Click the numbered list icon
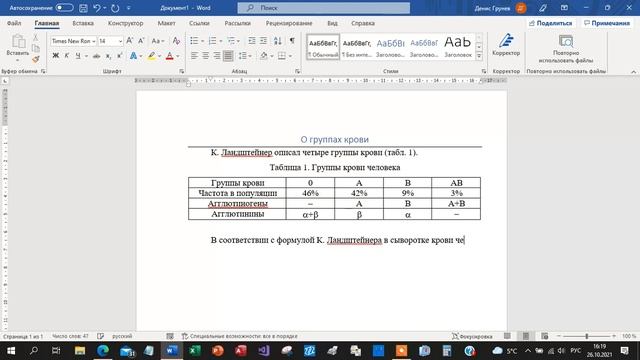Image resolution: width=640 pixels, height=360 pixels. click(x=212, y=41)
